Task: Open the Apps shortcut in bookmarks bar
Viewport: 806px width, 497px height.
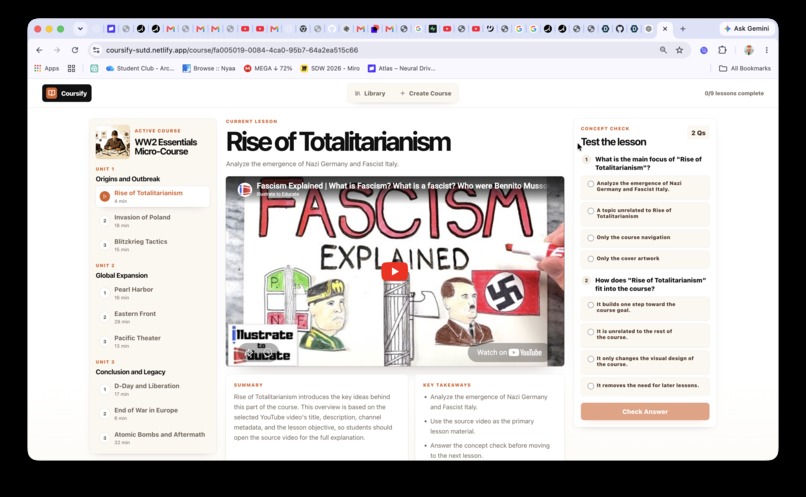Action: pos(46,68)
